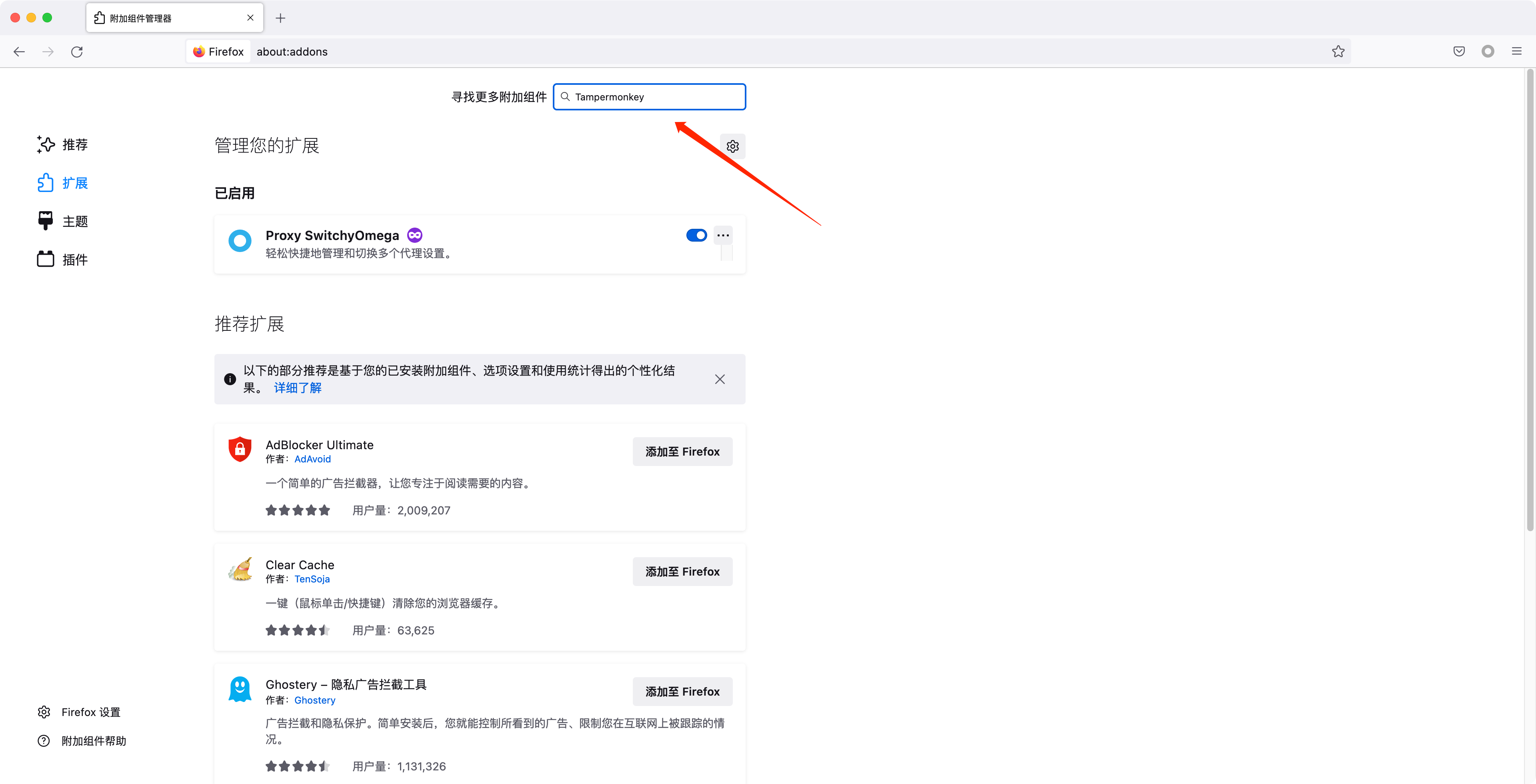
Task: Click the 附加组件帮助 question mark icon
Action: coord(44,740)
